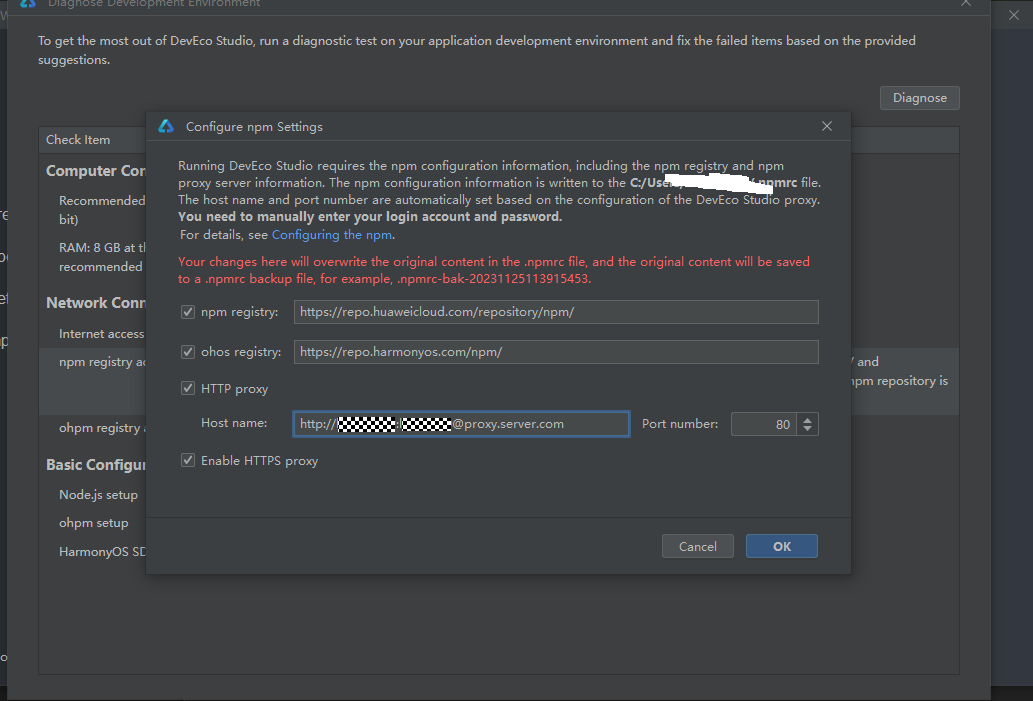Toggle the npm registry checkbox
Screen dimensions: 1033x701
click(x=188, y=312)
